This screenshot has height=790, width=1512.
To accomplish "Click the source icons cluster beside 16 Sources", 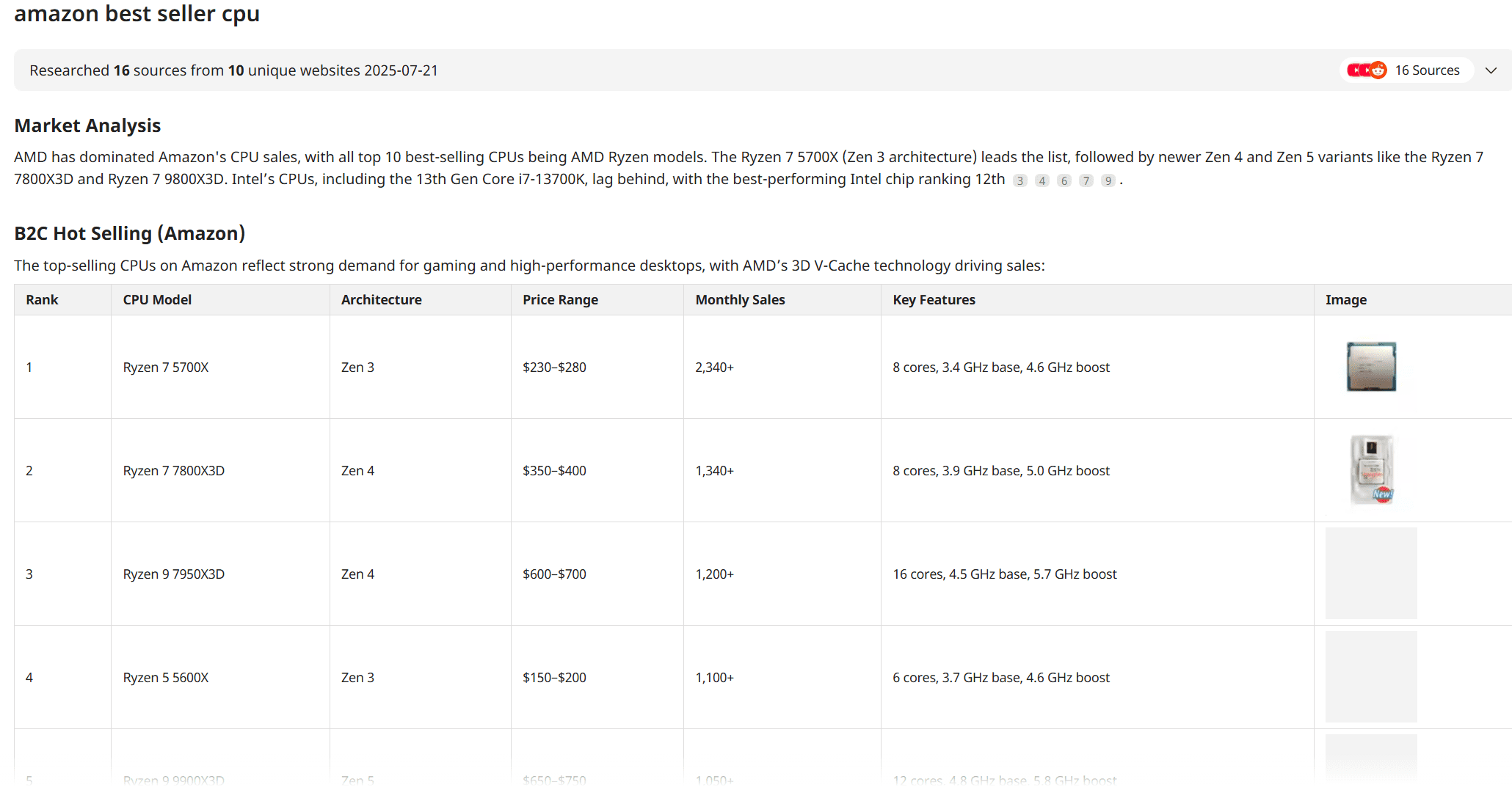I will pyautogui.click(x=1367, y=70).
